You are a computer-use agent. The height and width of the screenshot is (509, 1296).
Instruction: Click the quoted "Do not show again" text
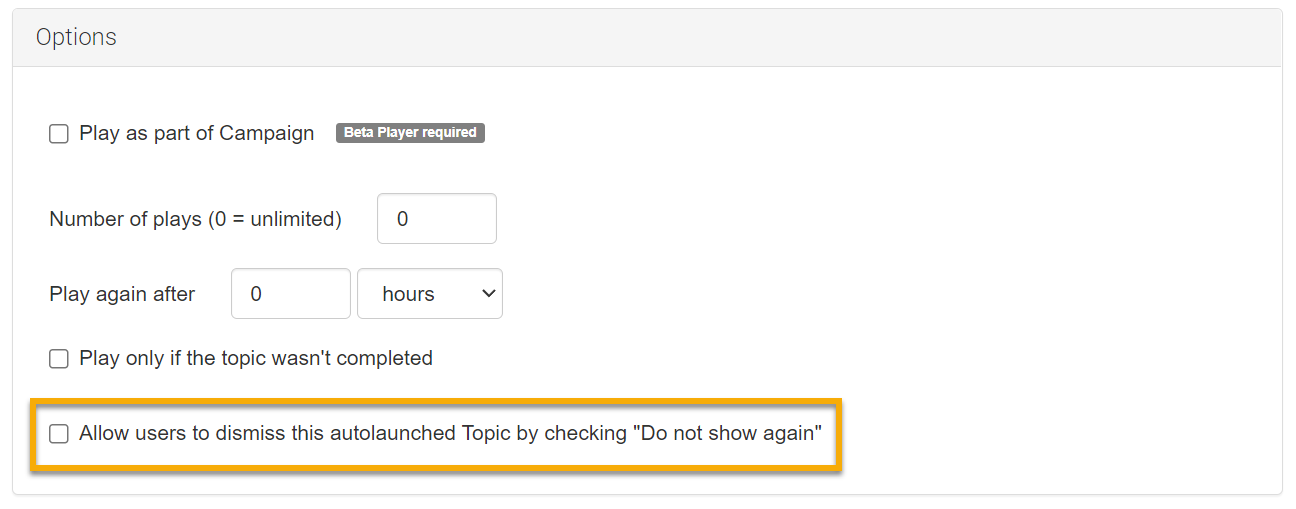(x=727, y=434)
